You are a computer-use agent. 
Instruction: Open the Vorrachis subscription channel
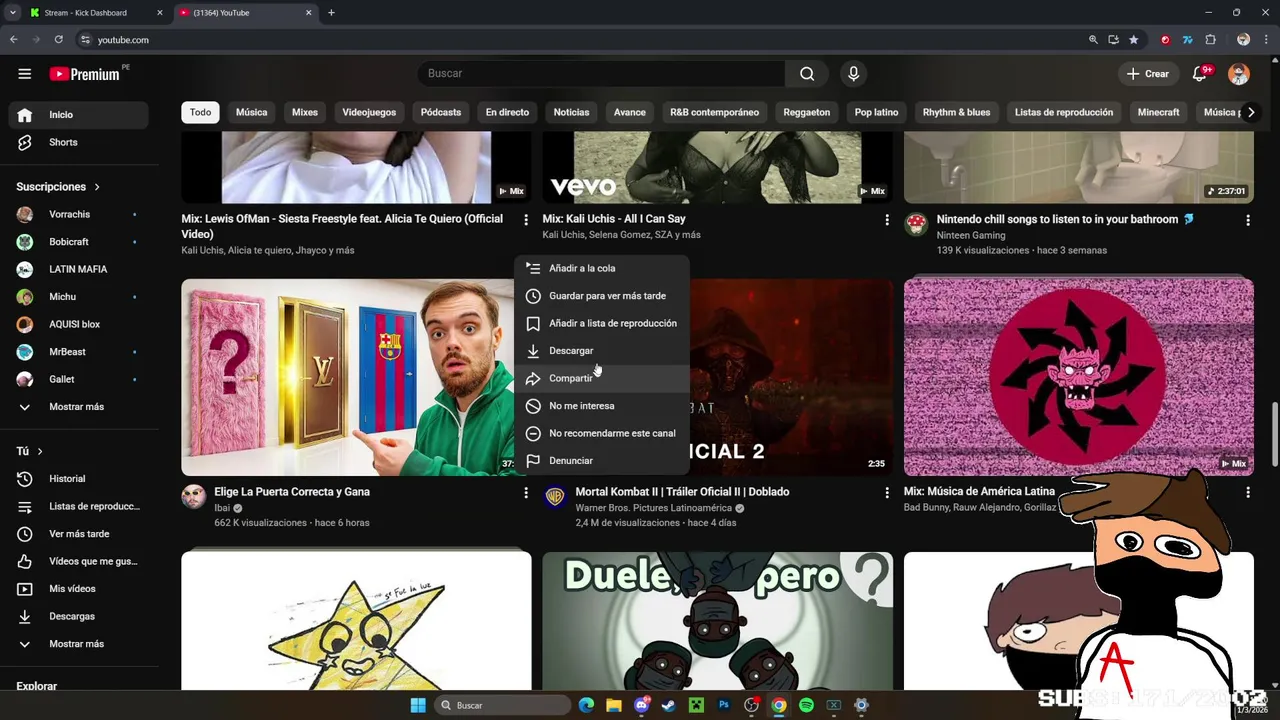pos(78,214)
